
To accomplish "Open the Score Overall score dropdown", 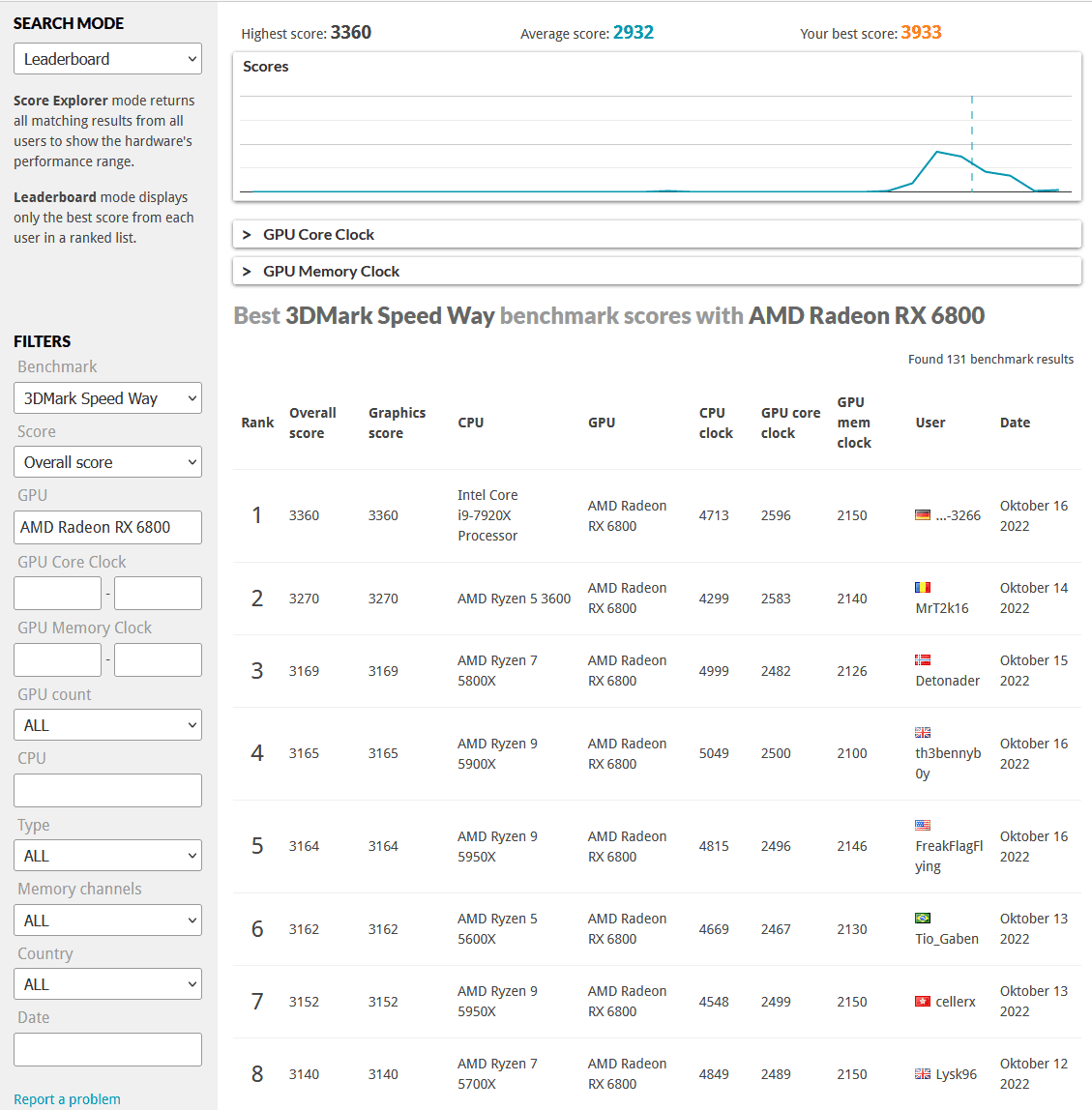I will tap(107, 462).
